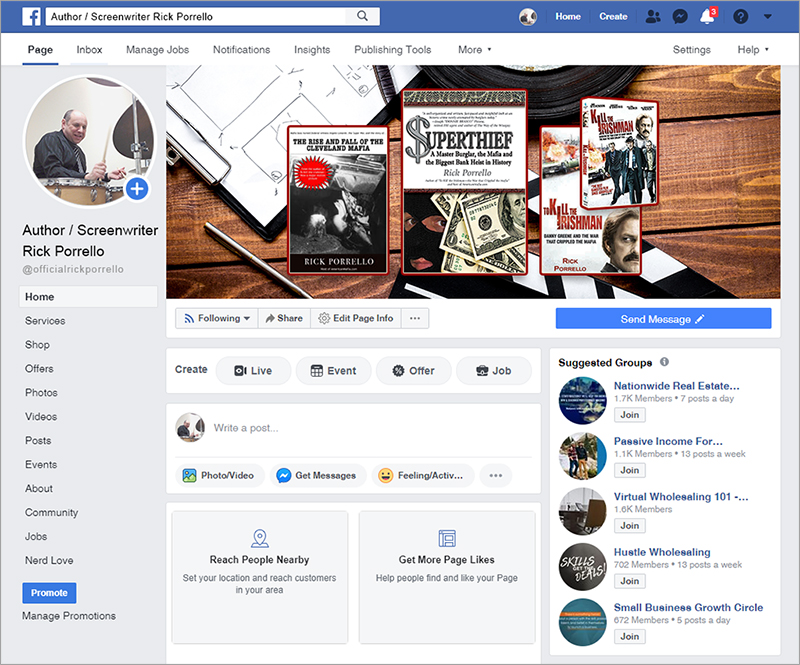Open the account dropdown arrow in top bar
This screenshot has width=800, height=665.
(x=767, y=17)
